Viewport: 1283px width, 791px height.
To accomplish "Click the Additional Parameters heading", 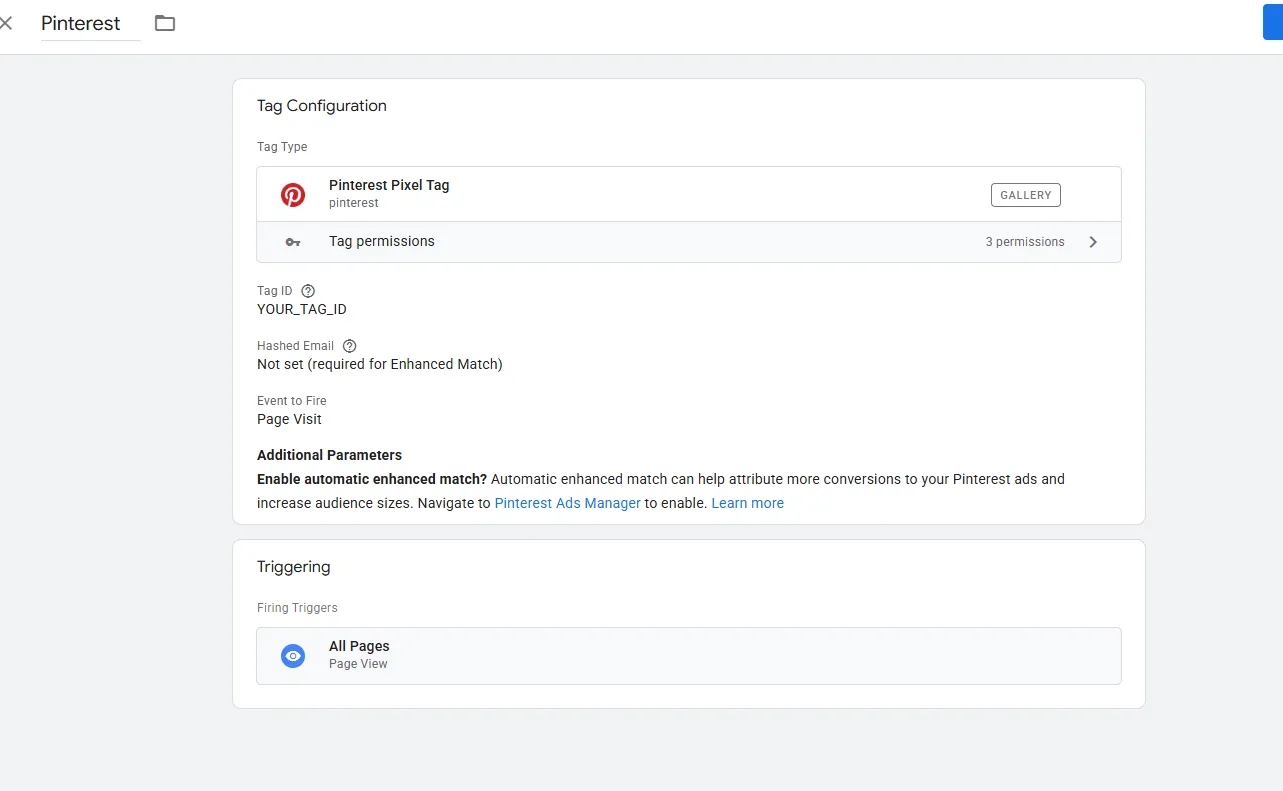I will pos(329,455).
